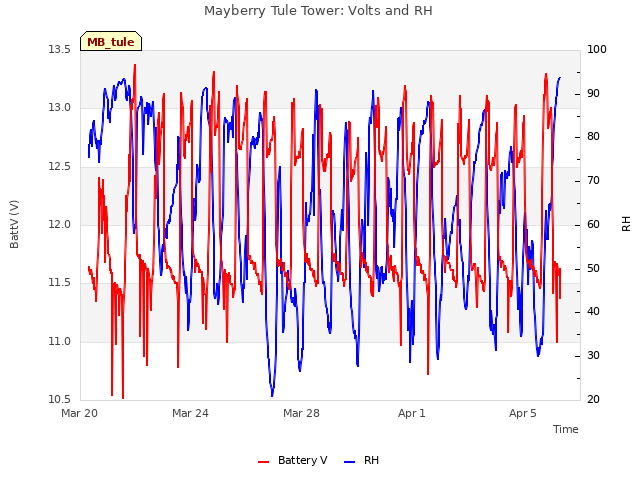Click the 11.0 left axis tick label
The image size is (640, 480).
click(60, 342)
